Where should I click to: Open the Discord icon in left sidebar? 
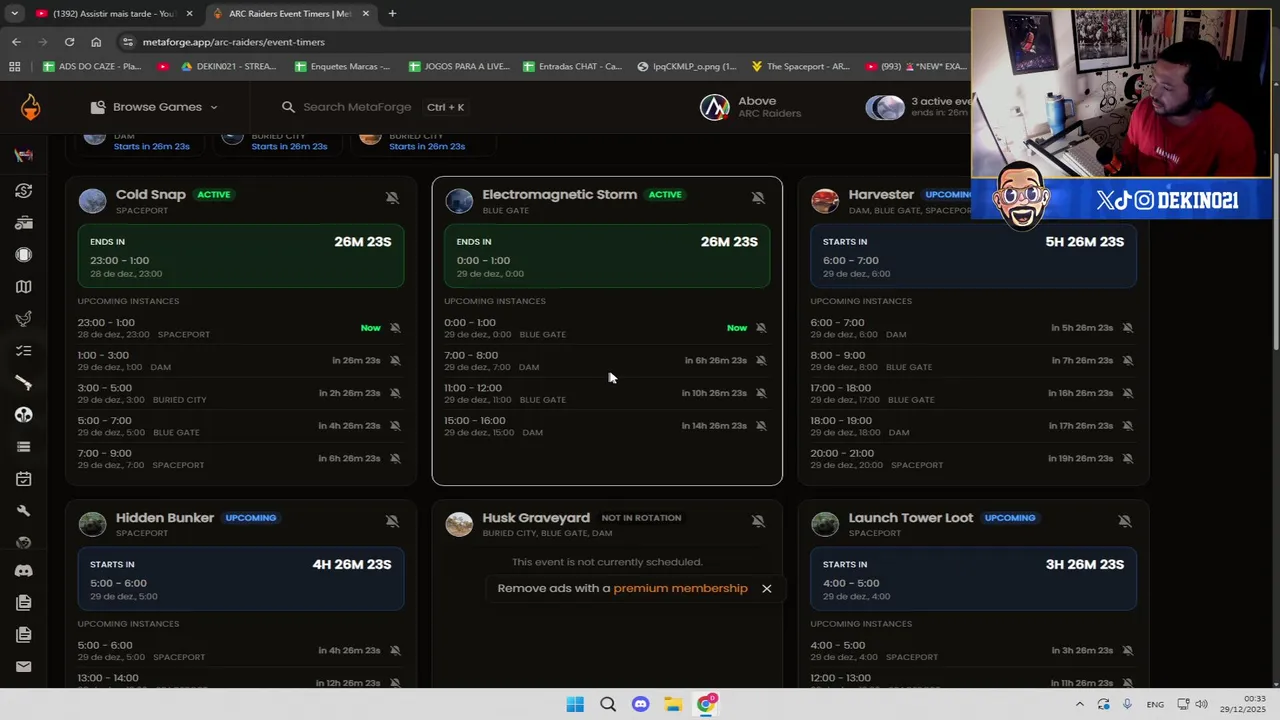click(24, 571)
